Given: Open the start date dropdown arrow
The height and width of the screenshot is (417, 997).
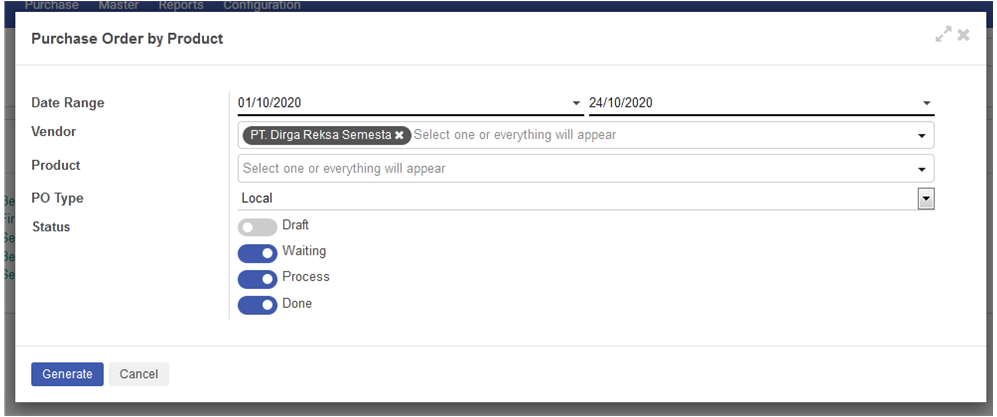Looking at the screenshot, I should [x=576, y=103].
